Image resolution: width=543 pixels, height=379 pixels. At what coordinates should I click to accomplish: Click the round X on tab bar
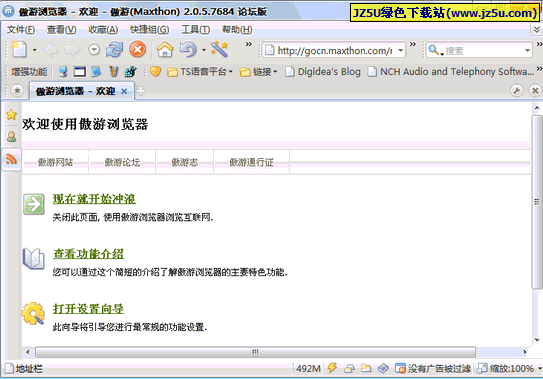(535, 91)
